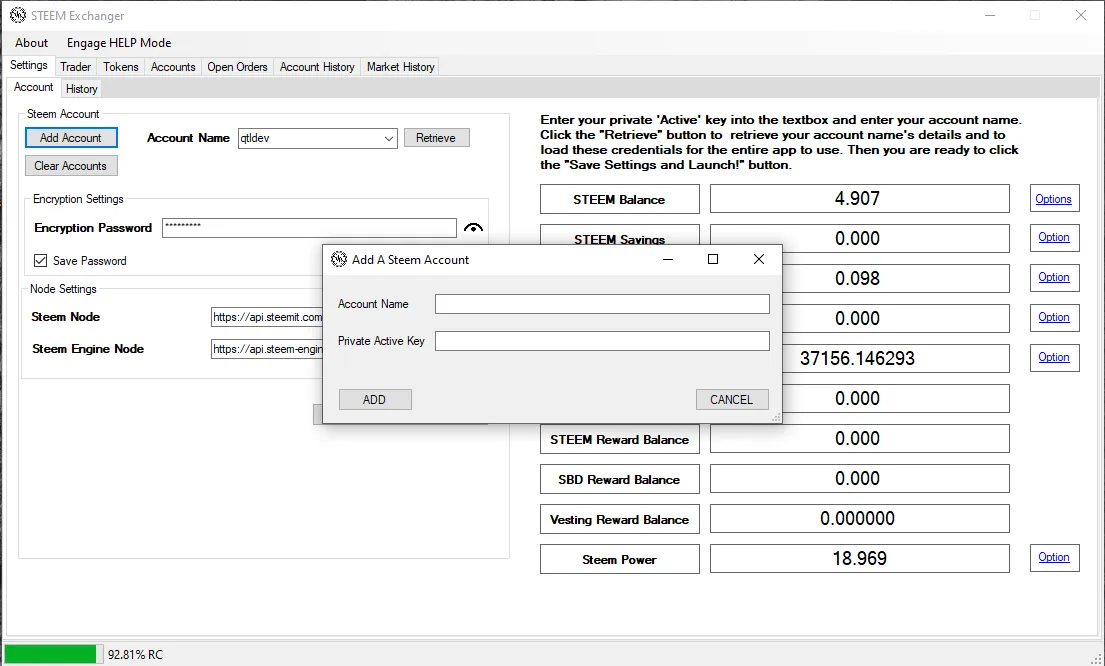Click the Vesting Reward Balance label

coord(619,519)
